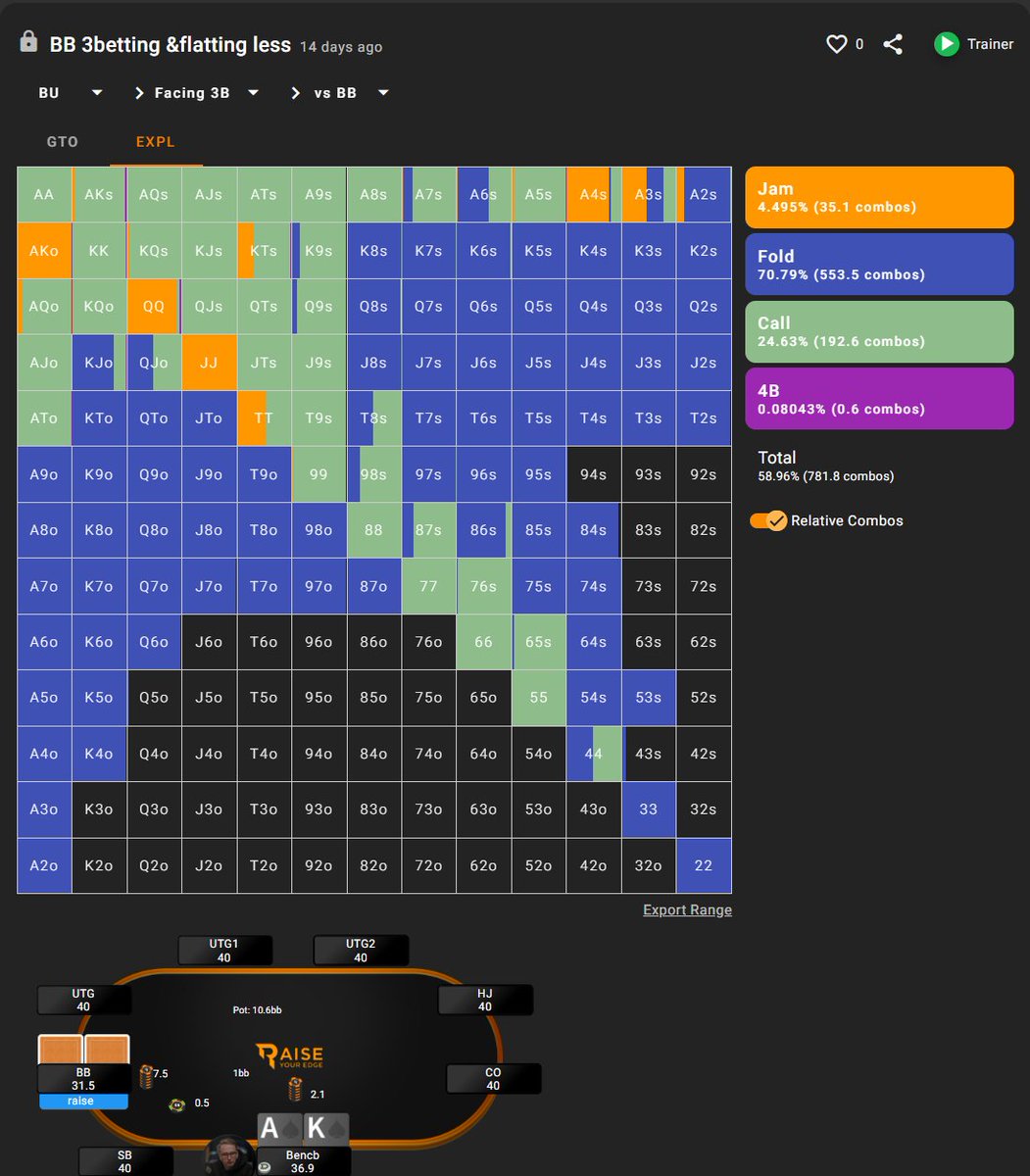The height and width of the screenshot is (1176, 1030).
Task: Switch to the GTO tab
Action: 62,141
